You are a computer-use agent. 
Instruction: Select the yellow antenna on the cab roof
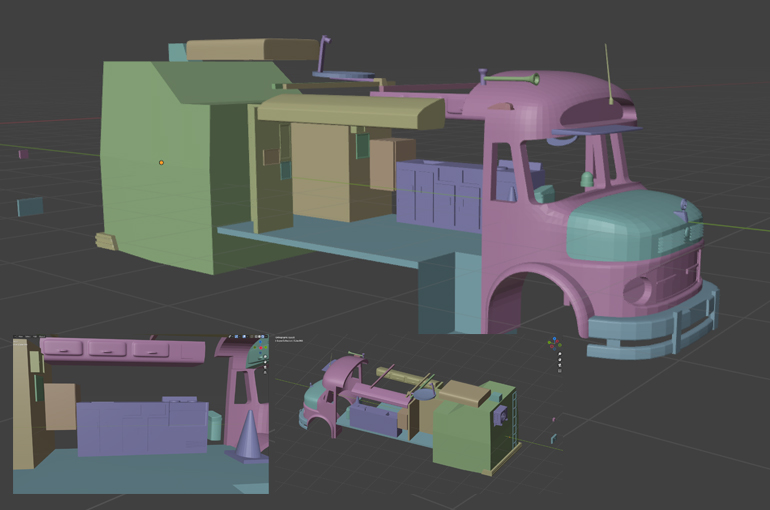(x=608, y=75)
